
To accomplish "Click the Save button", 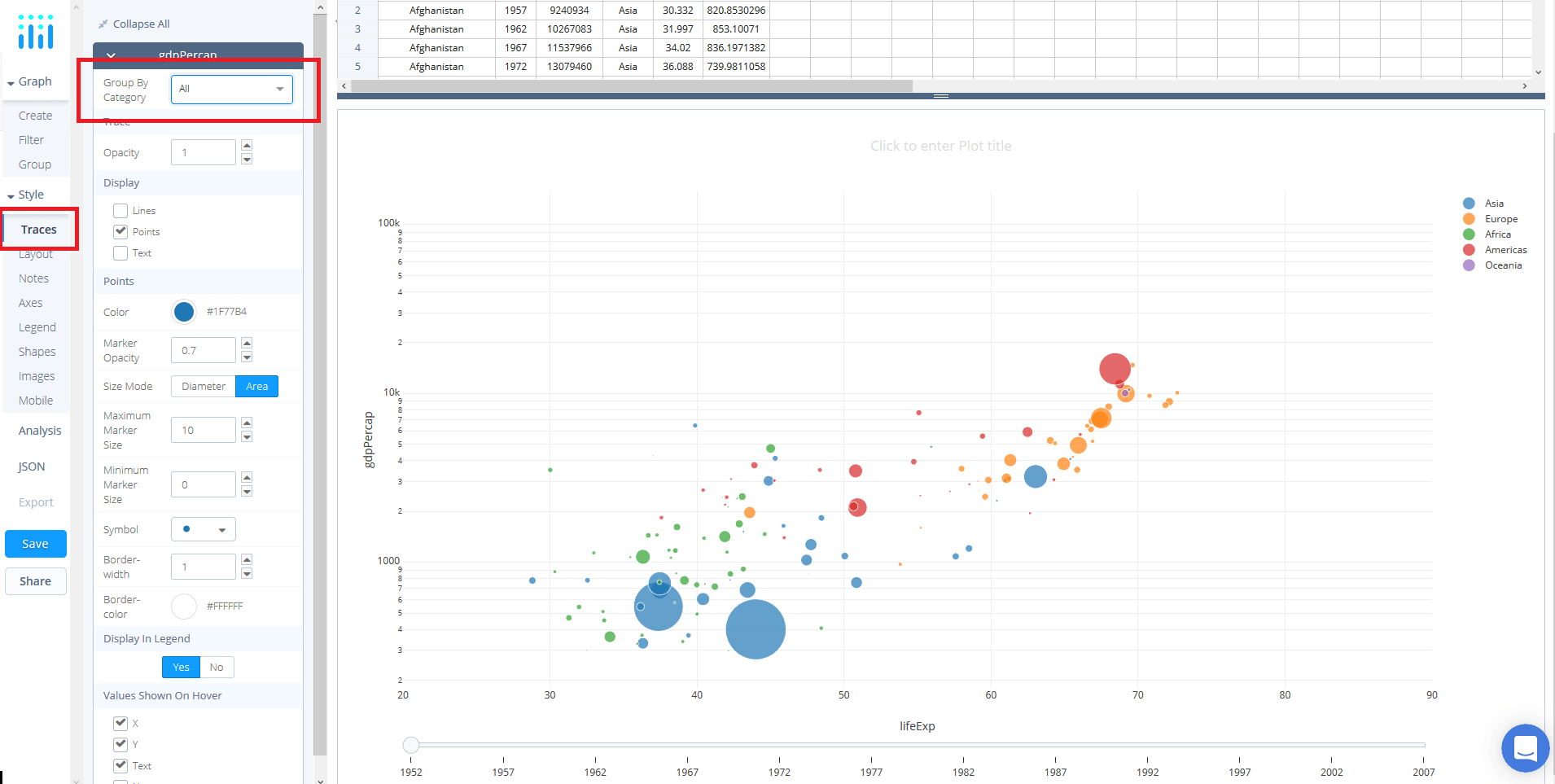I will pyautogui.click(x=36, y=544).
